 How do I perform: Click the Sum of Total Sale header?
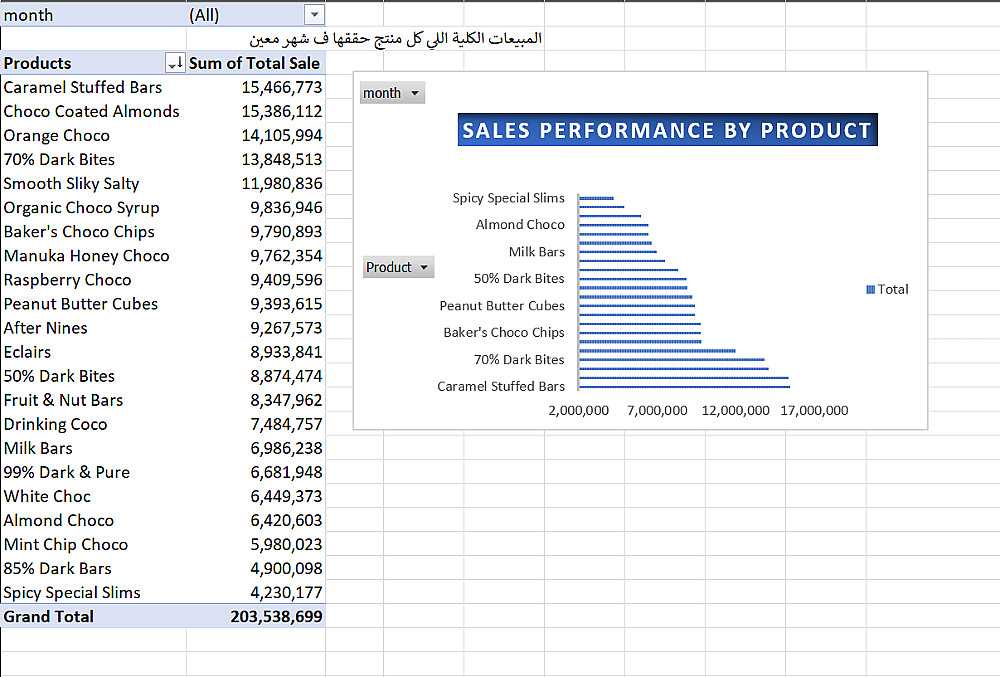254,64
